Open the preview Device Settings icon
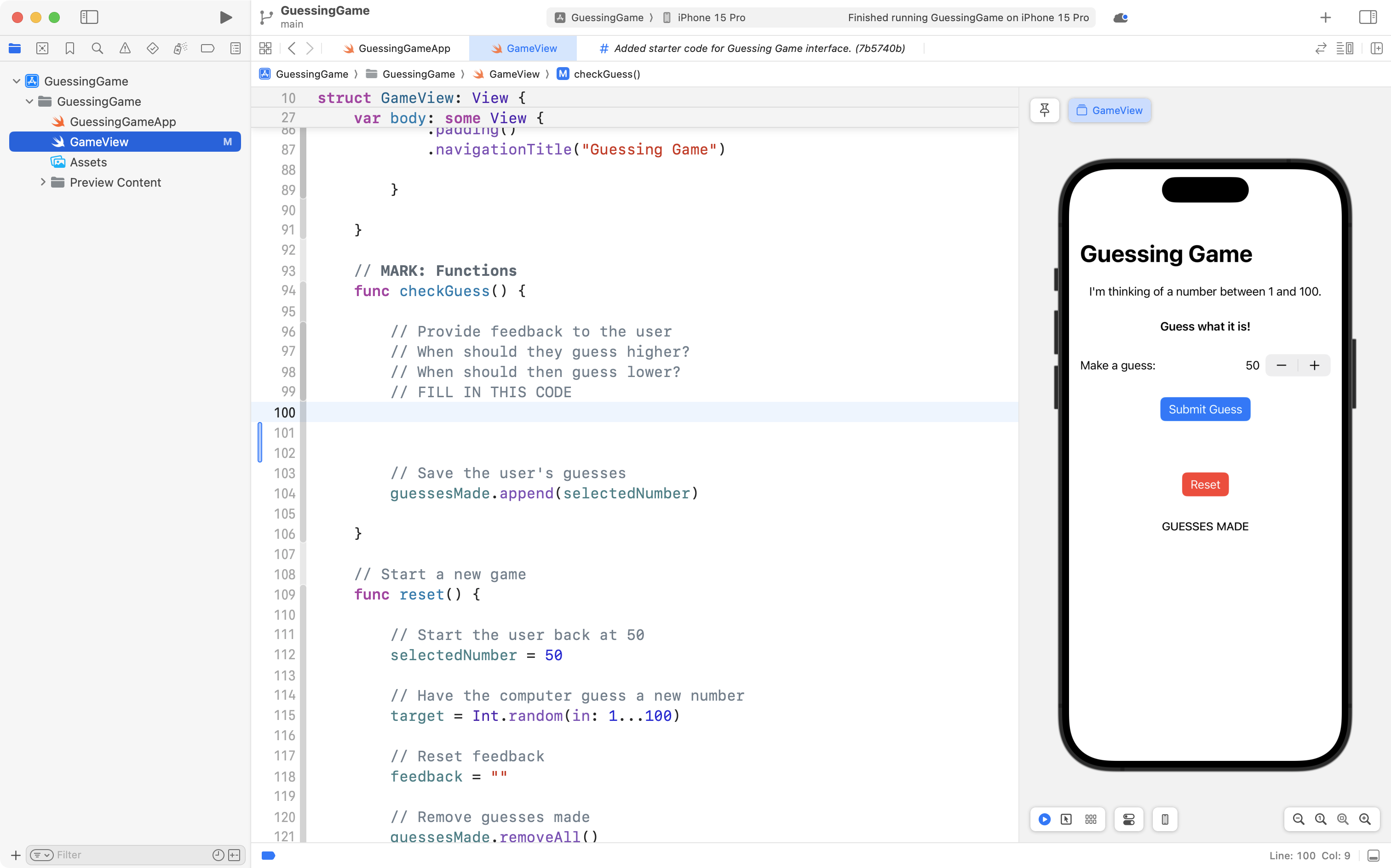Screen dimensions: 1391x868 point(1128,819)
